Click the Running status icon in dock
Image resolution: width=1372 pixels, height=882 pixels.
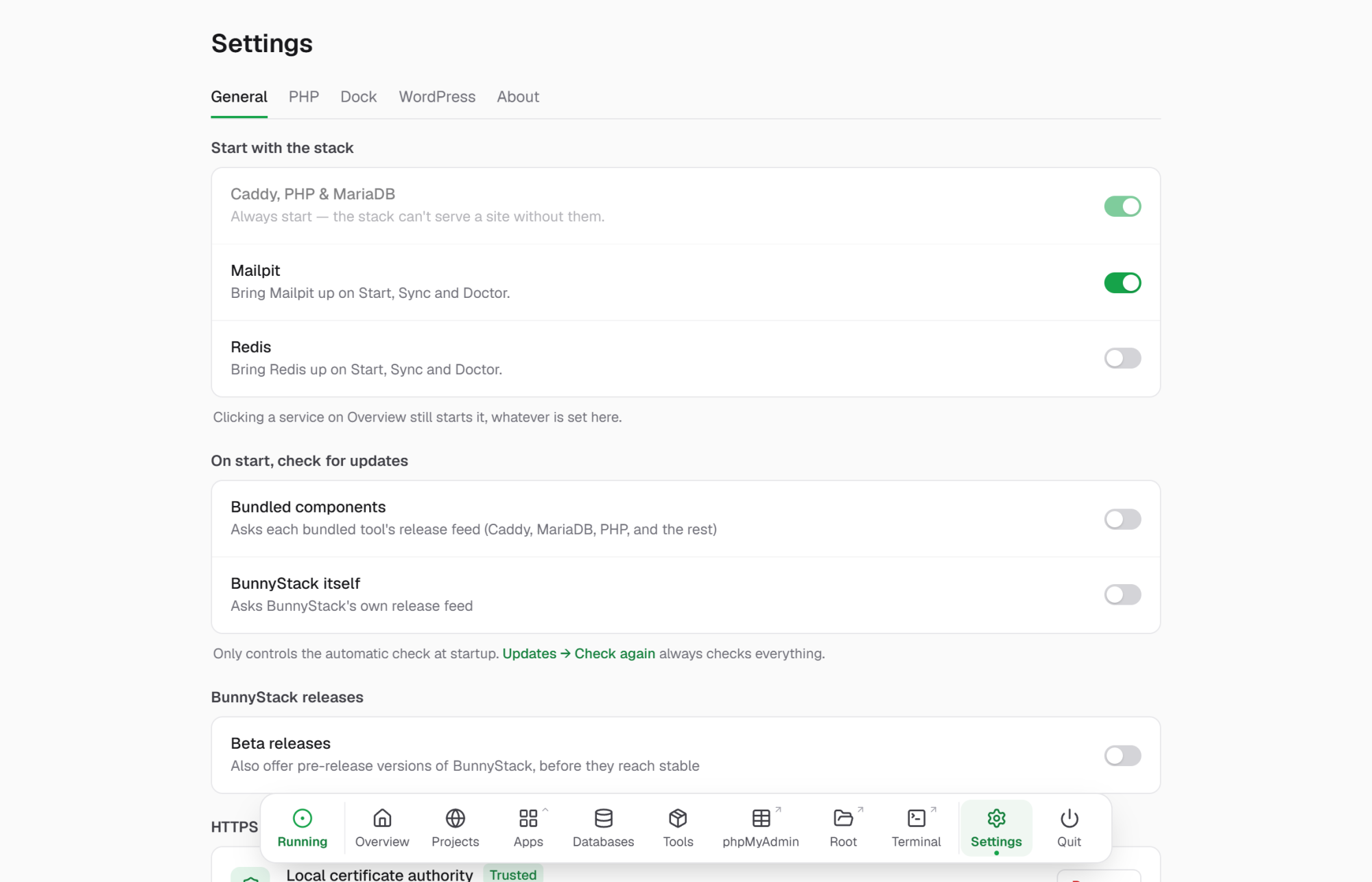point(303,818)
